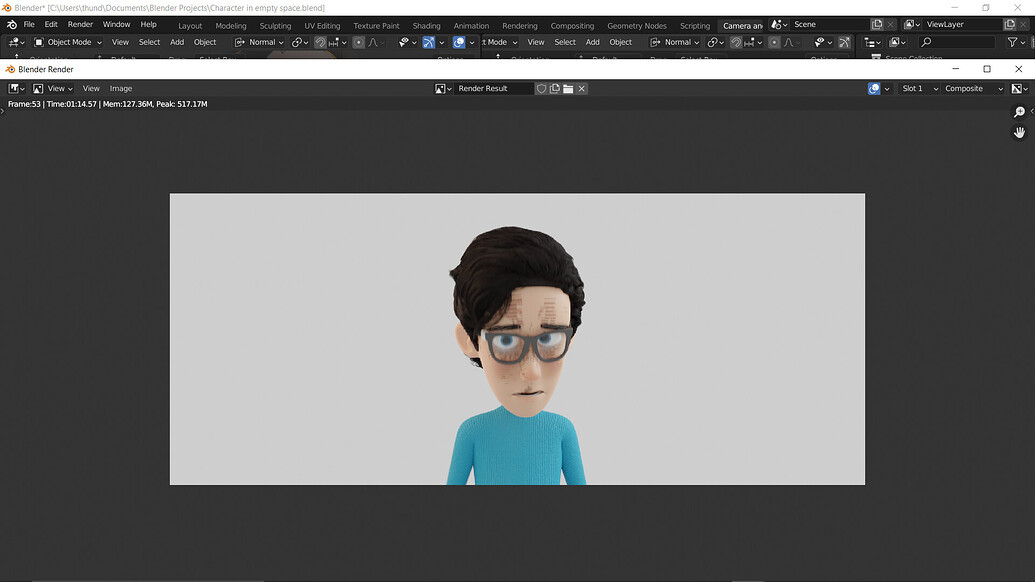1035x582 pixels.
Task: Open the left viewport editor type dropdown
Action: [17, 42]
